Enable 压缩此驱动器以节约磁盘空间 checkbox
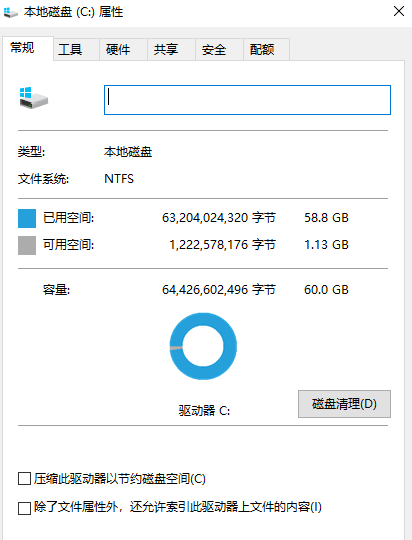This screenshot has height=540, width=412. [24, 479]
